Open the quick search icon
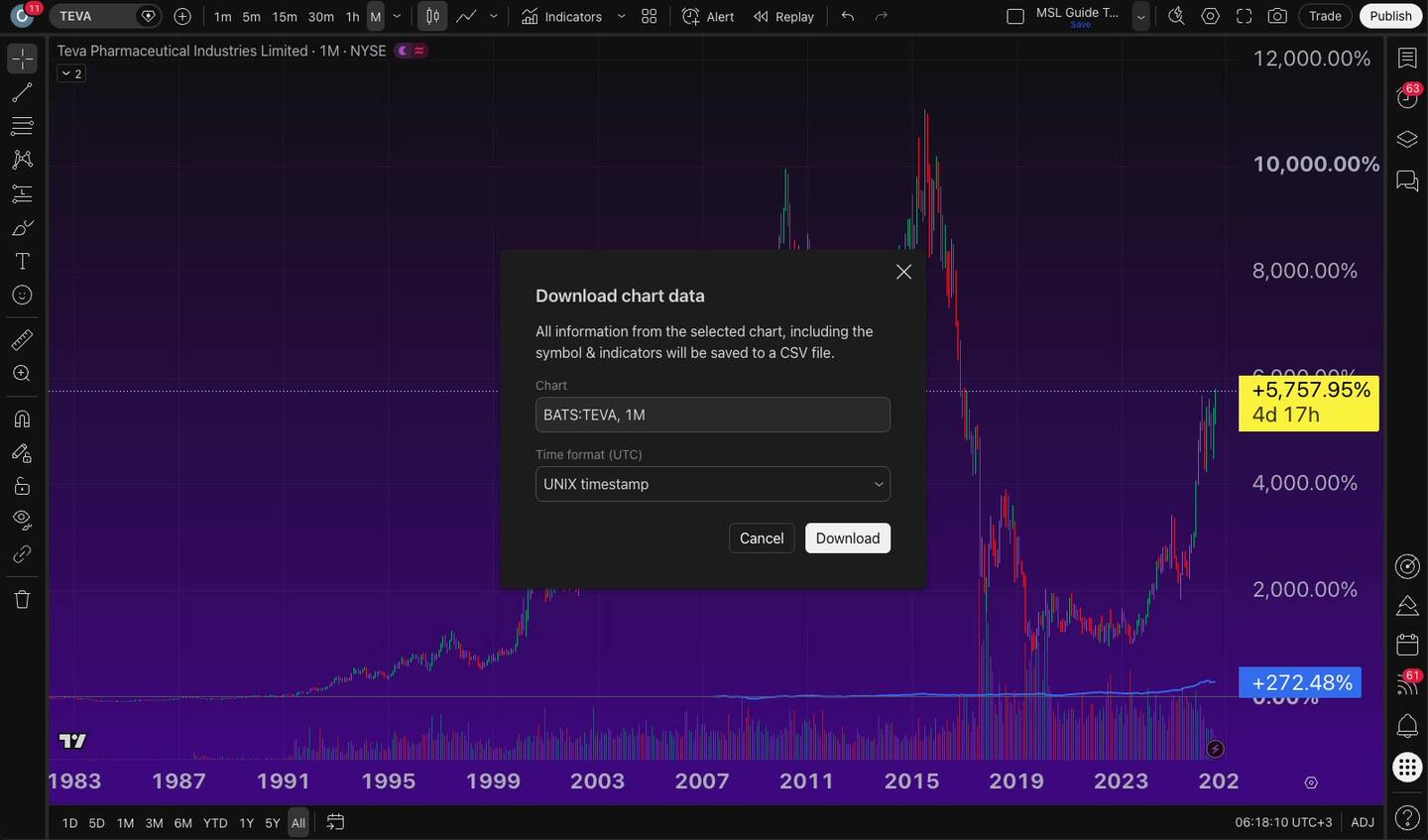Viewport: 1428px width, 840px height. point(1176,17)
